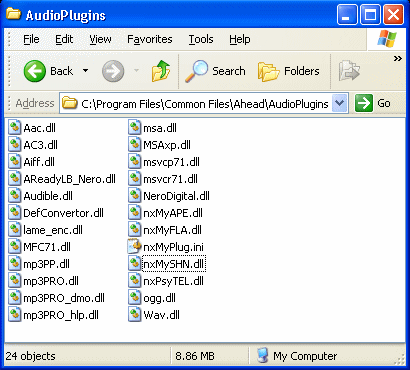The width and height of the screenshot is (410, 370).
Task: Click the Address path field
Action: coord(204,103)
